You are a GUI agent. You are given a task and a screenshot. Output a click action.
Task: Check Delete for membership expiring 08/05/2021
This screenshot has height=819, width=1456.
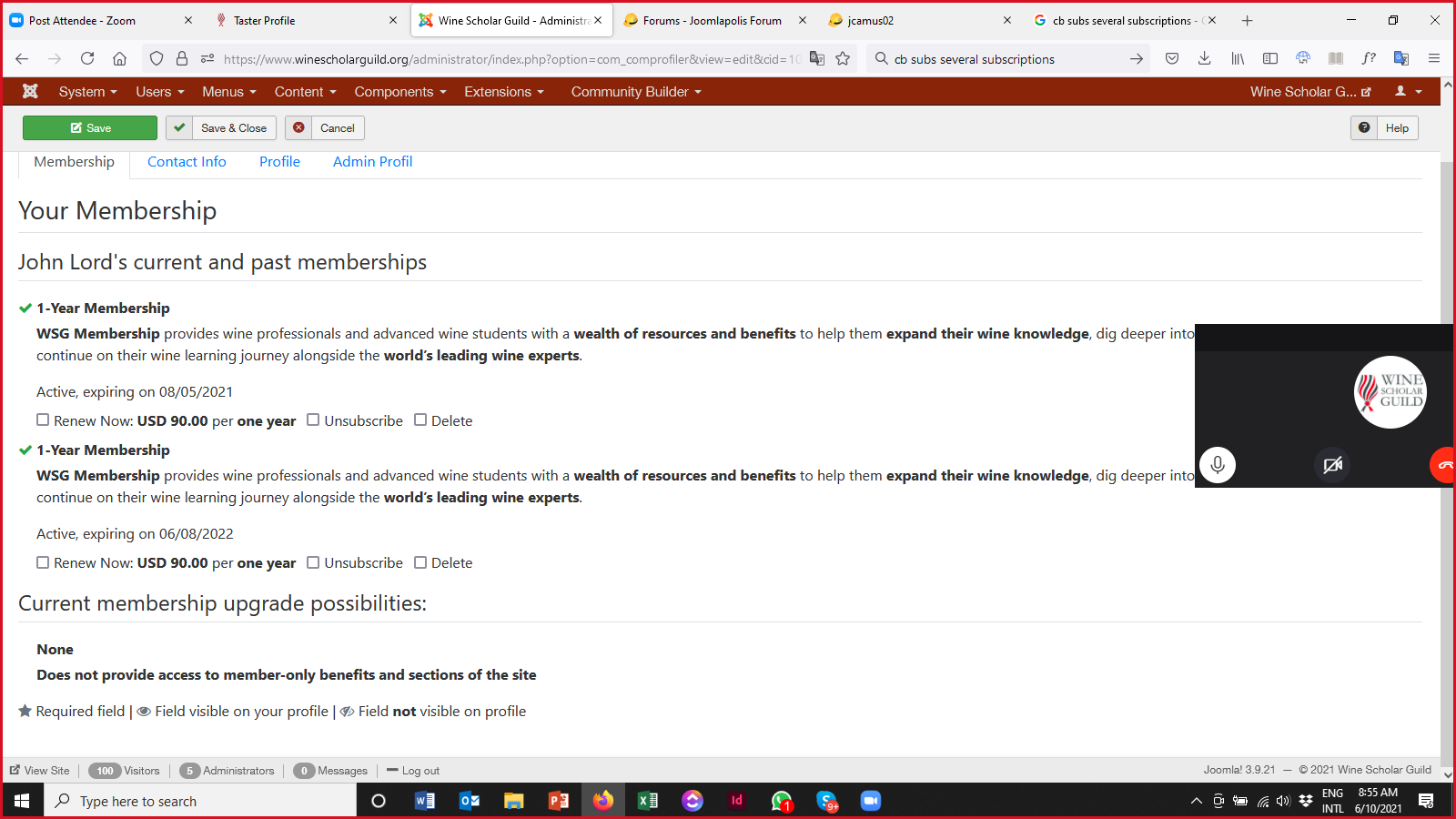click(420, 420)
